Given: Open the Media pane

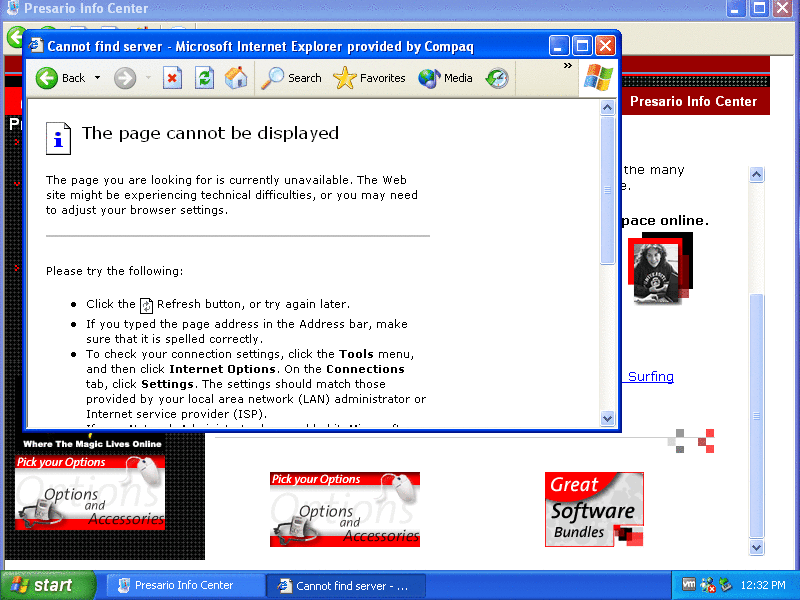Looking at the screenshot, I should pos(445,78).
